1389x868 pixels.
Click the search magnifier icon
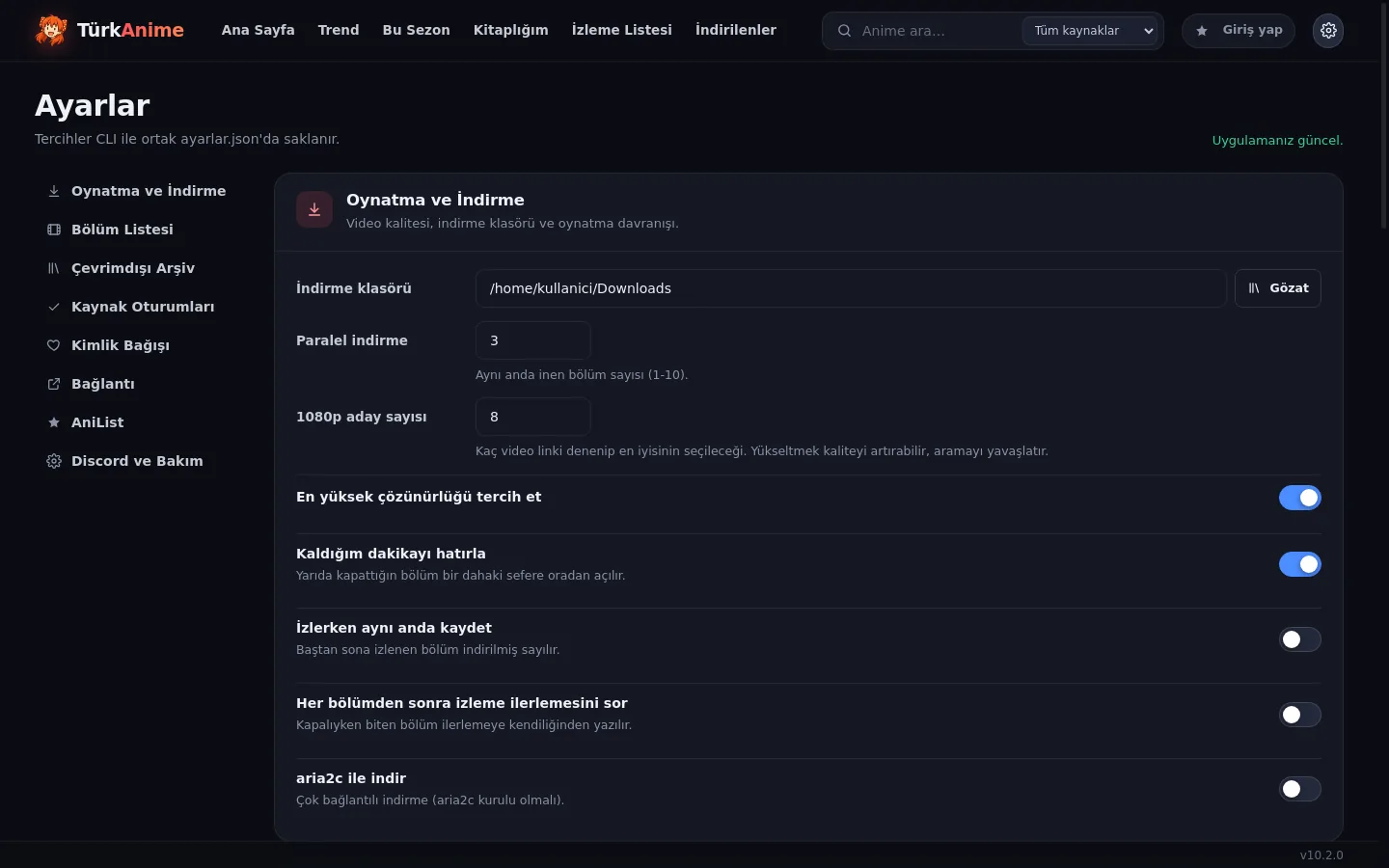coord(844,31)
